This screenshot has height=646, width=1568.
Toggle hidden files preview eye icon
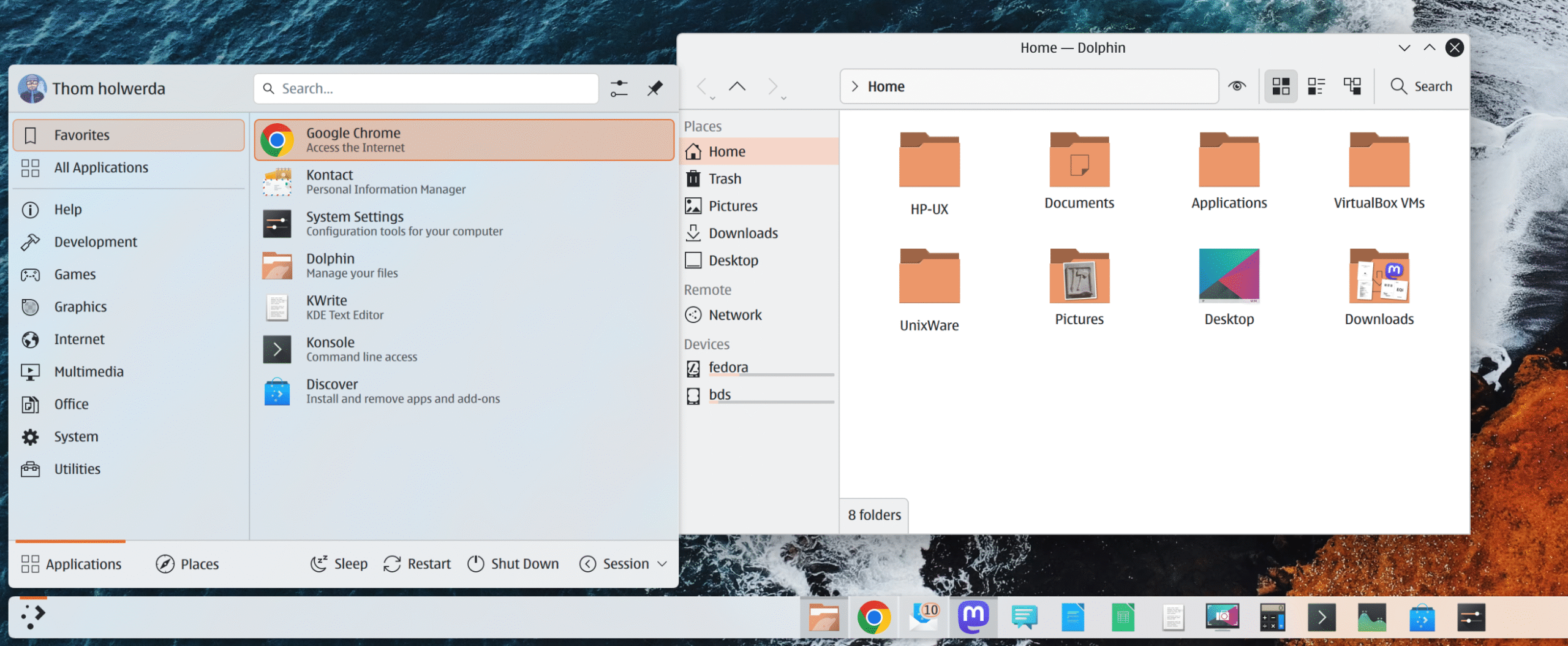click(x=1237, y=86)
